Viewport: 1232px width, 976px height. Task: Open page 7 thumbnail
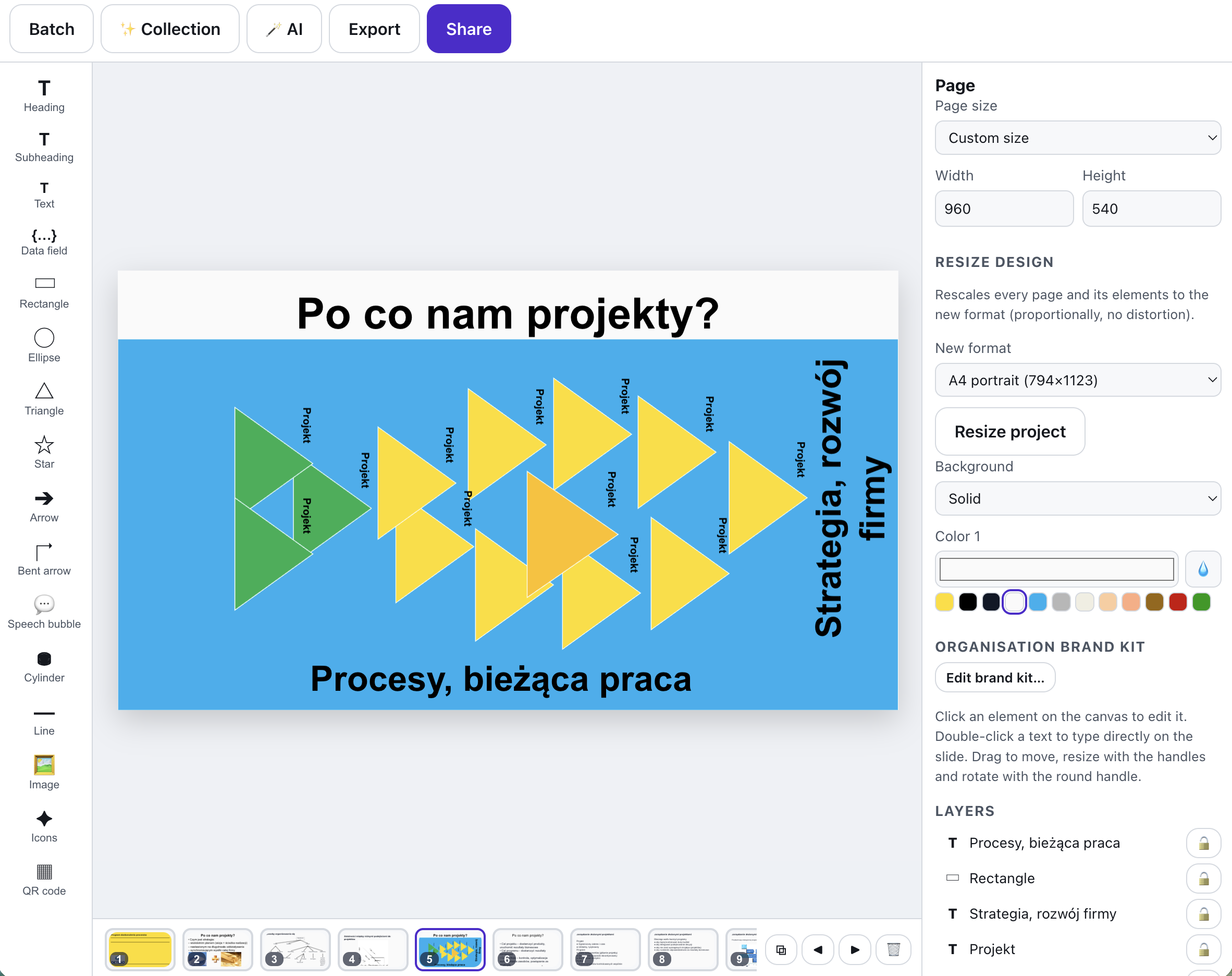pyautogui.click(x=606, y=950)
